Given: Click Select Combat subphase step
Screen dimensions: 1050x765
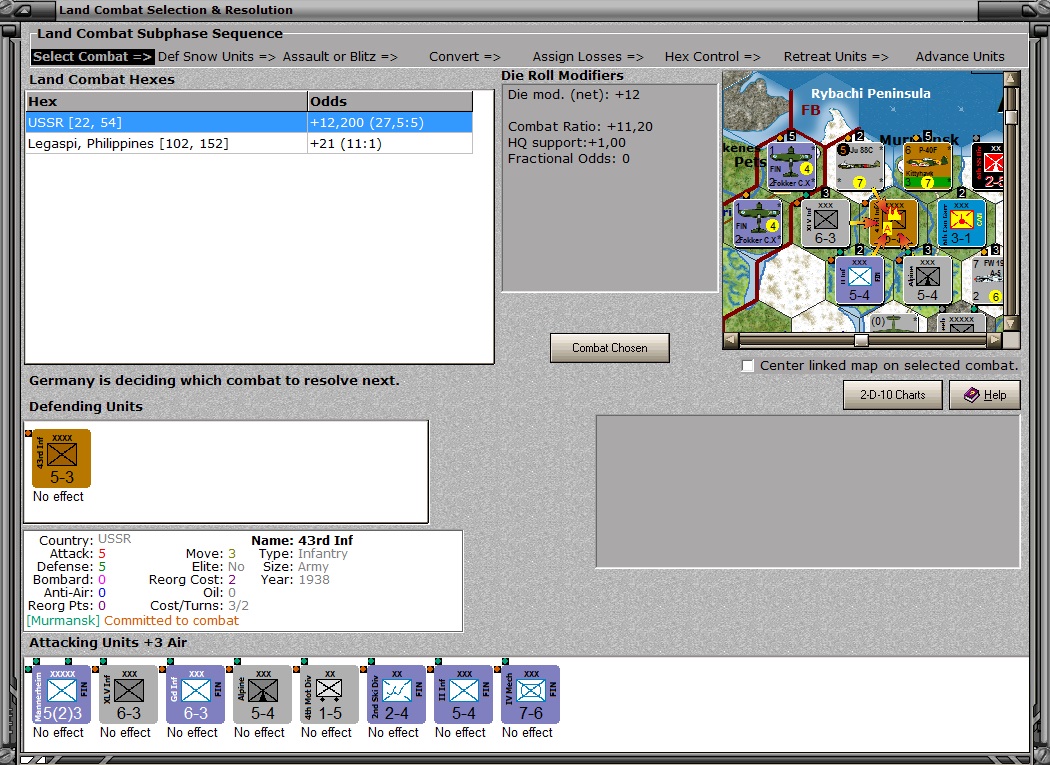Looking at the screenshot, I should point(92,57).
